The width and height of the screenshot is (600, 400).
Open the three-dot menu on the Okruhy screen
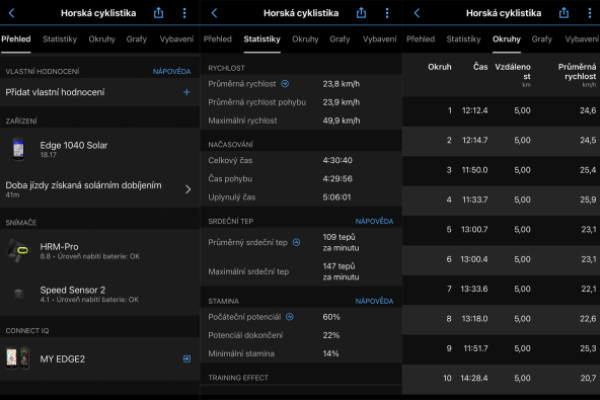point(587,13)
